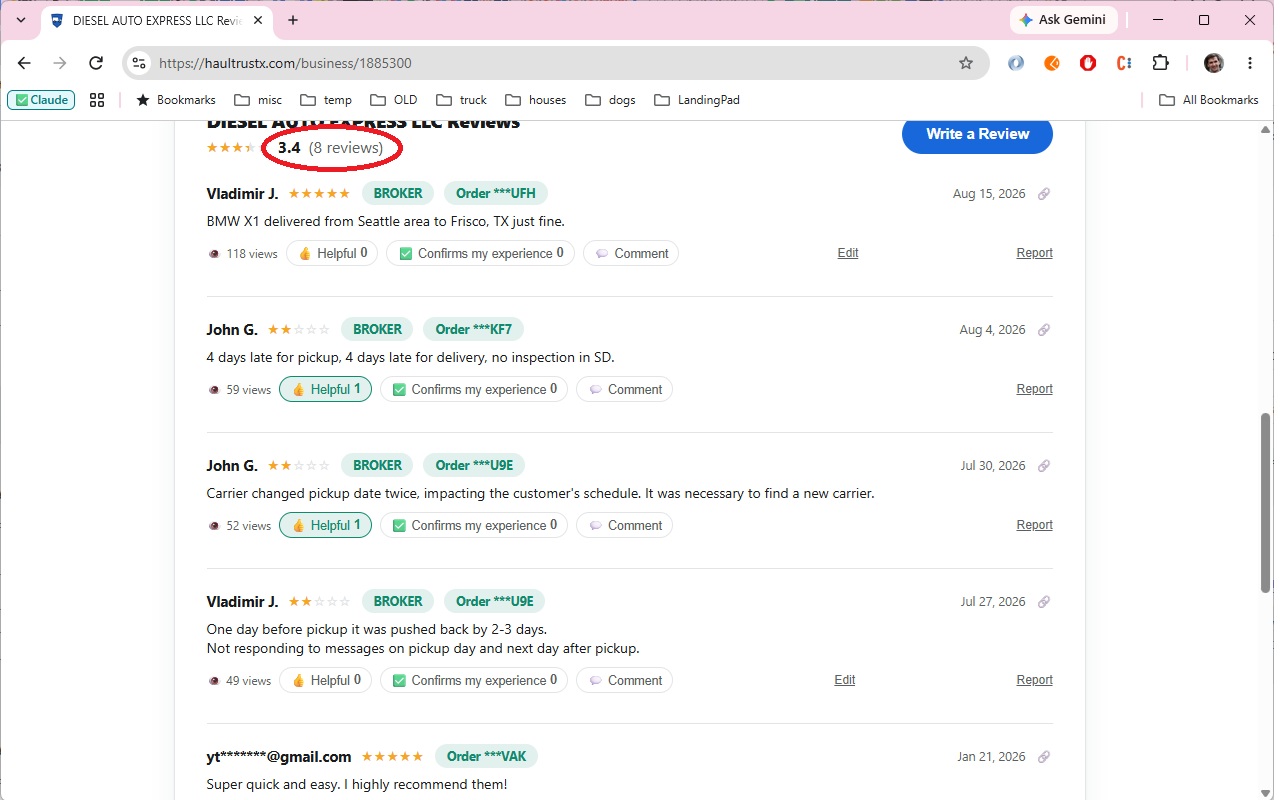1280x800 pixels.
Task: Comment on the BMW X1 review
Action: 631,253
